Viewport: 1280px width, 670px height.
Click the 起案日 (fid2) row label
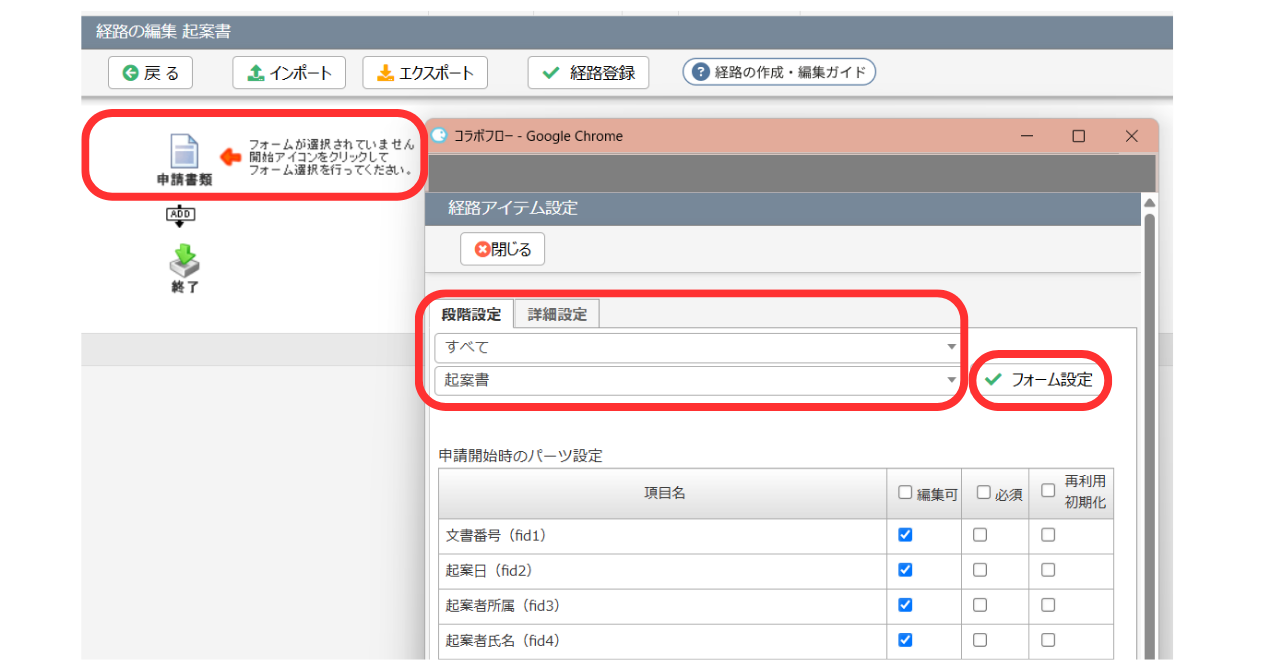(x=488, y=571)
